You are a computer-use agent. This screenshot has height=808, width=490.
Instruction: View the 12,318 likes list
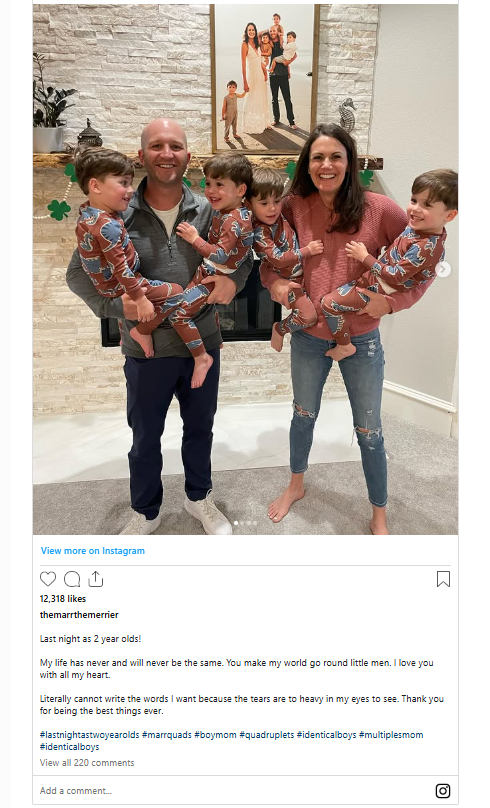coord(63,598)
